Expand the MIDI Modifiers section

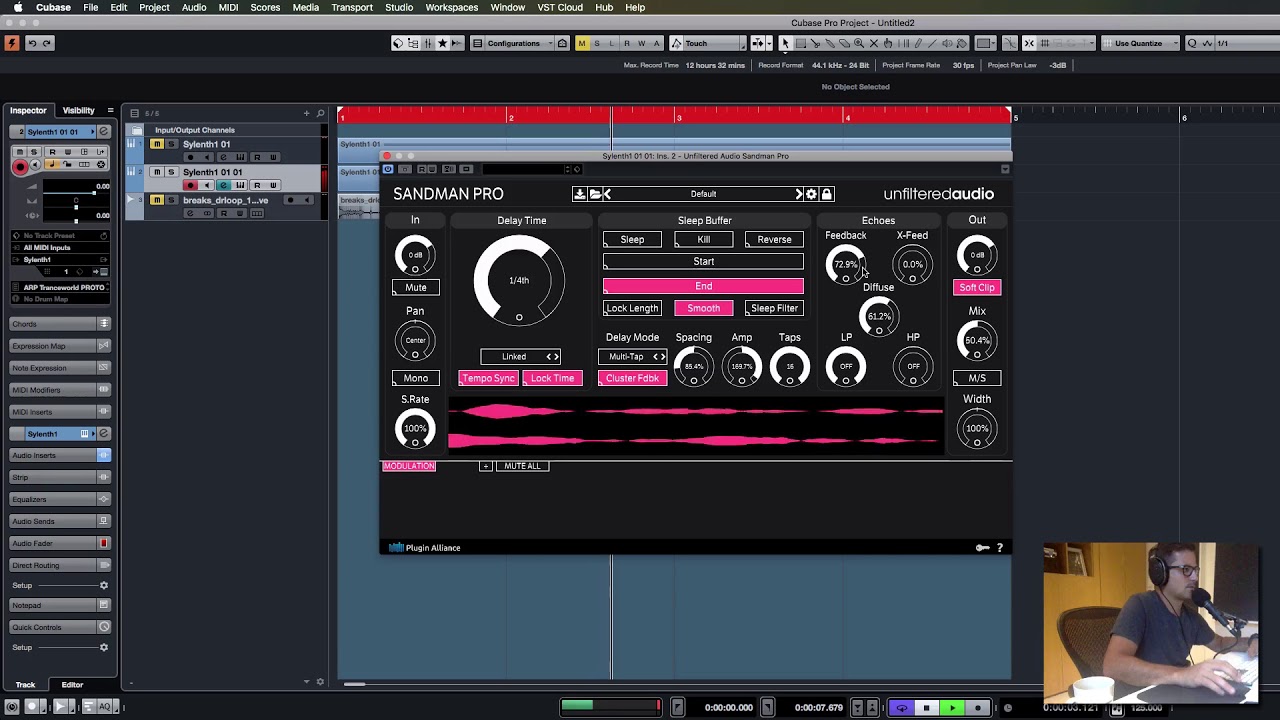pos(60,390)
